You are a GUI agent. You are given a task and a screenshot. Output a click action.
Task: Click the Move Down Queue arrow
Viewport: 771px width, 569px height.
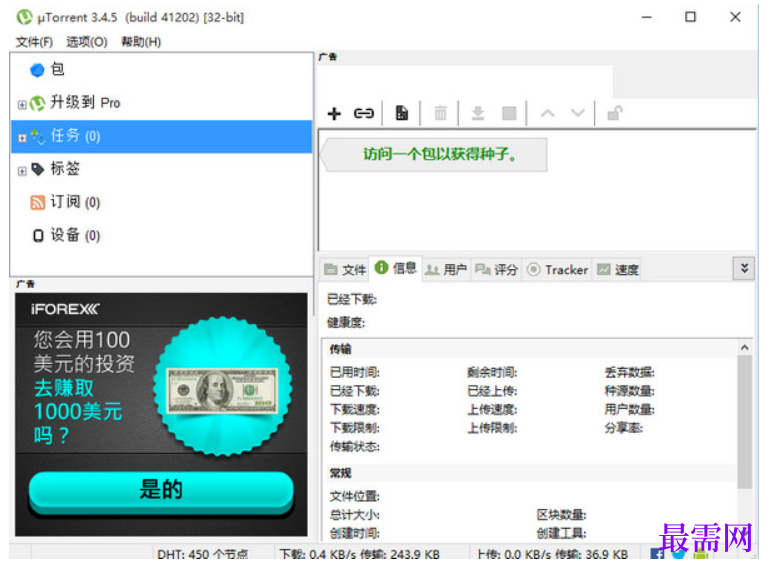[x=578, y=113]
